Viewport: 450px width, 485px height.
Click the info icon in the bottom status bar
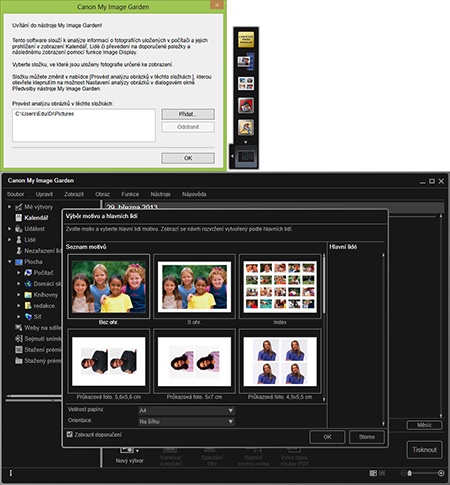point(11,473)
